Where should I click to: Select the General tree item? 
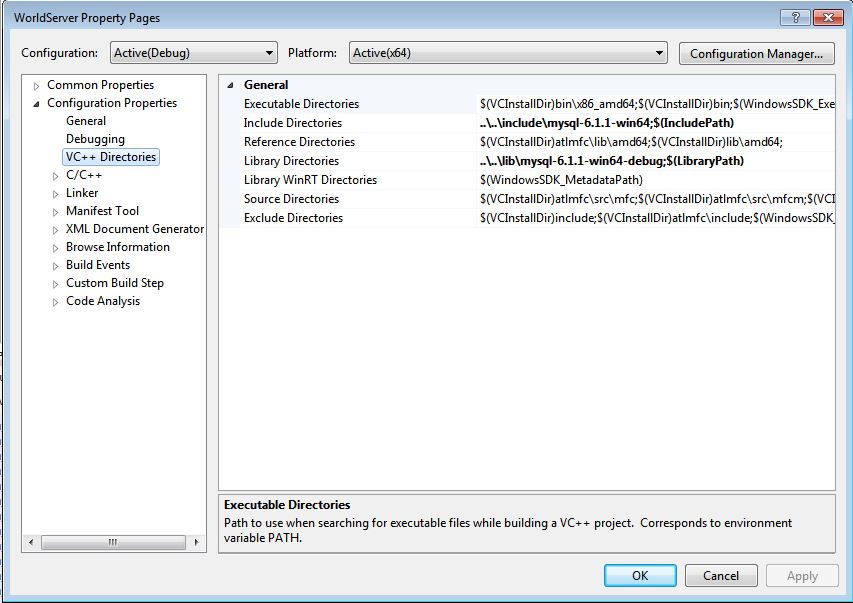pyautogui.click(x=86, y=121)
